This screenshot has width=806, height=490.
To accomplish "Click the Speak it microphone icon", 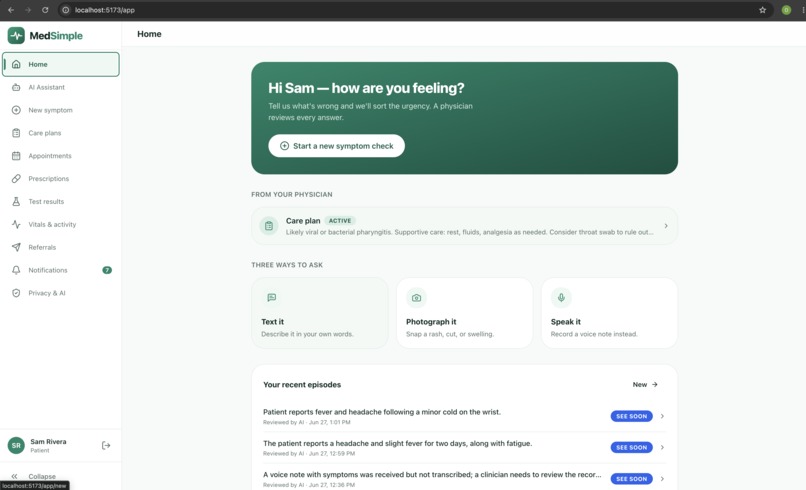I will point(561,298).
